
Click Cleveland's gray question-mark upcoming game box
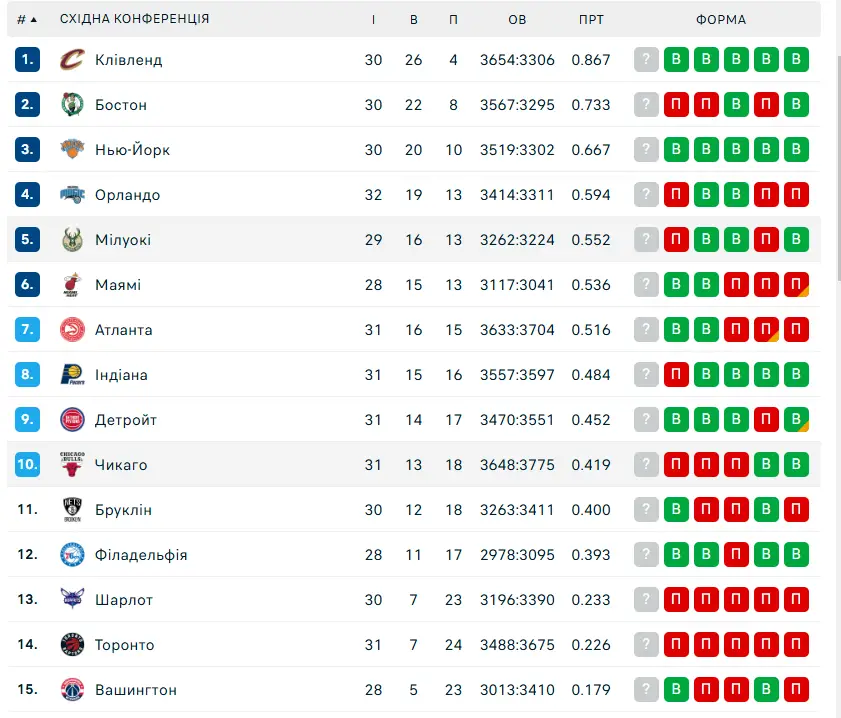pos(646,60)
